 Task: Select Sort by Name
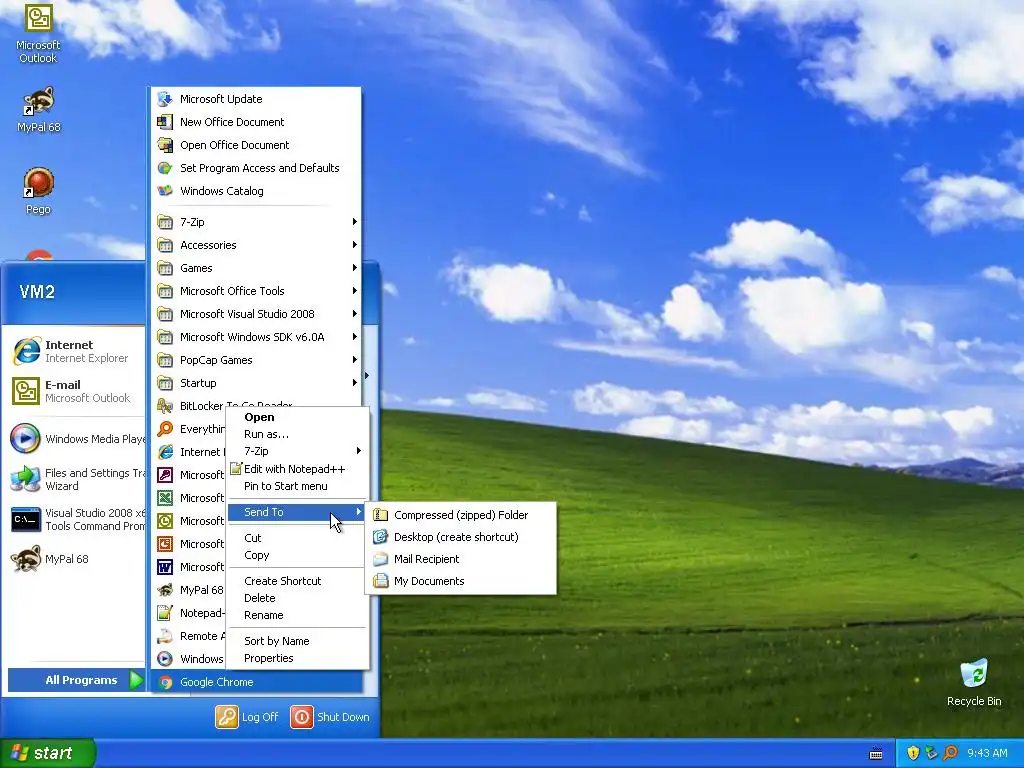(297, 641)
